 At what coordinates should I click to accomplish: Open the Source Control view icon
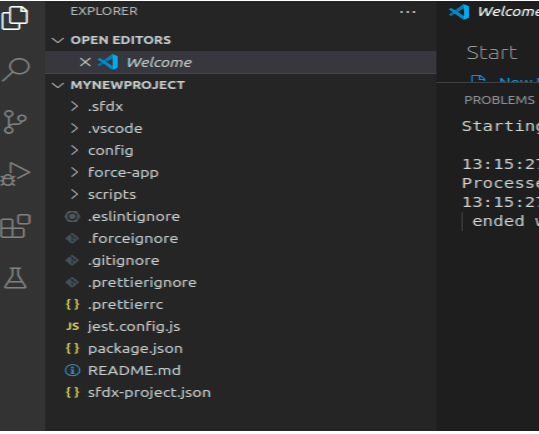coord(15,122)
